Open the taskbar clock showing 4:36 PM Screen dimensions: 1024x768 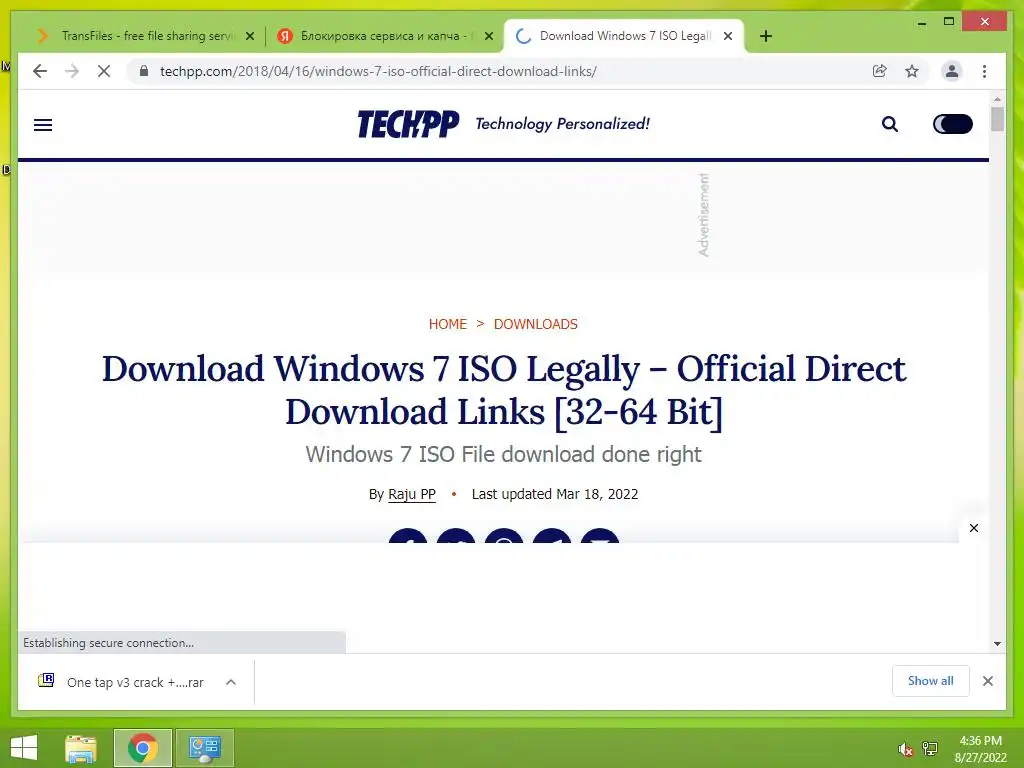980,748
